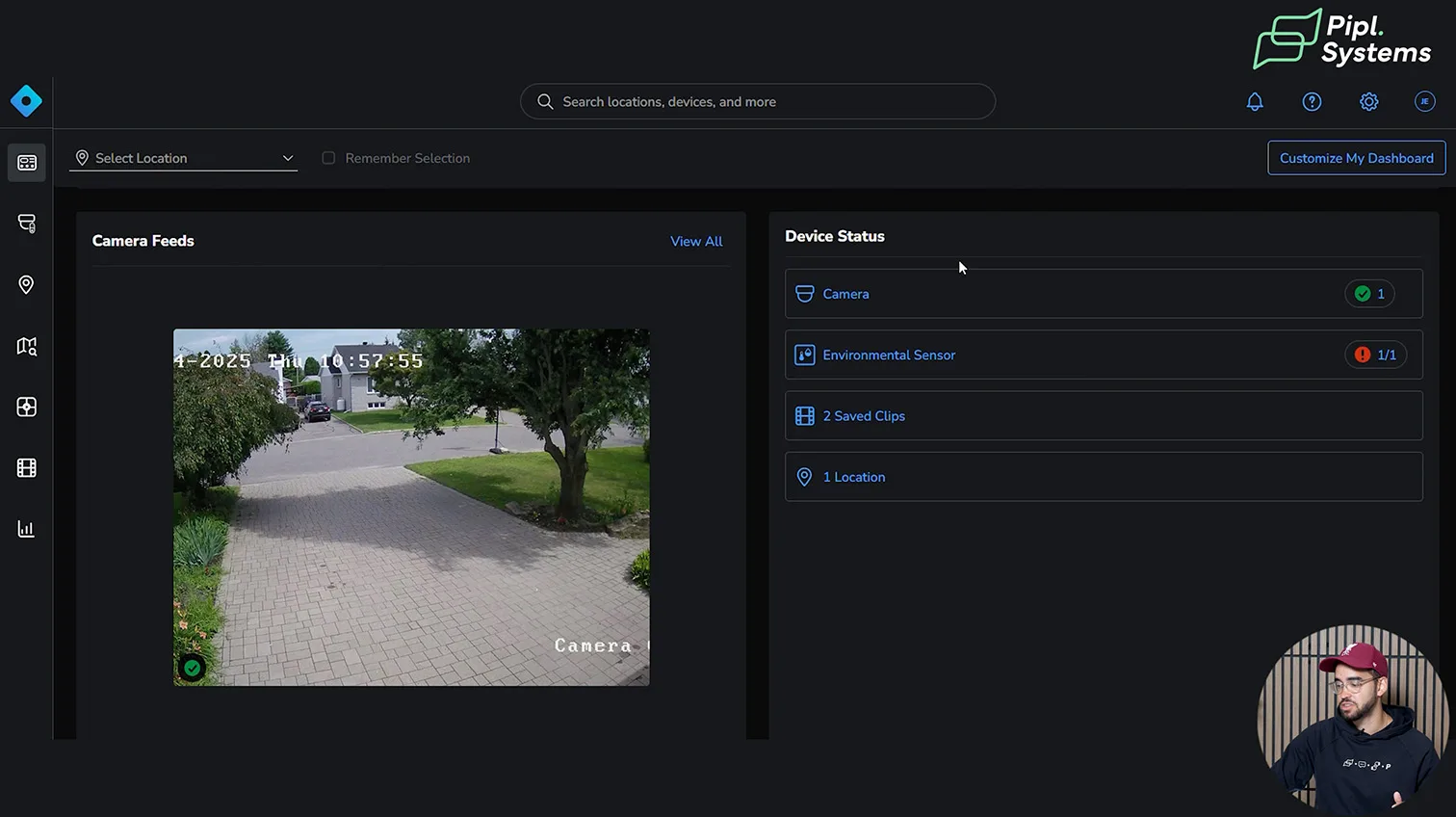
Task: Open the 2 Saved Clips row
Action: (x=1103, y=416)
